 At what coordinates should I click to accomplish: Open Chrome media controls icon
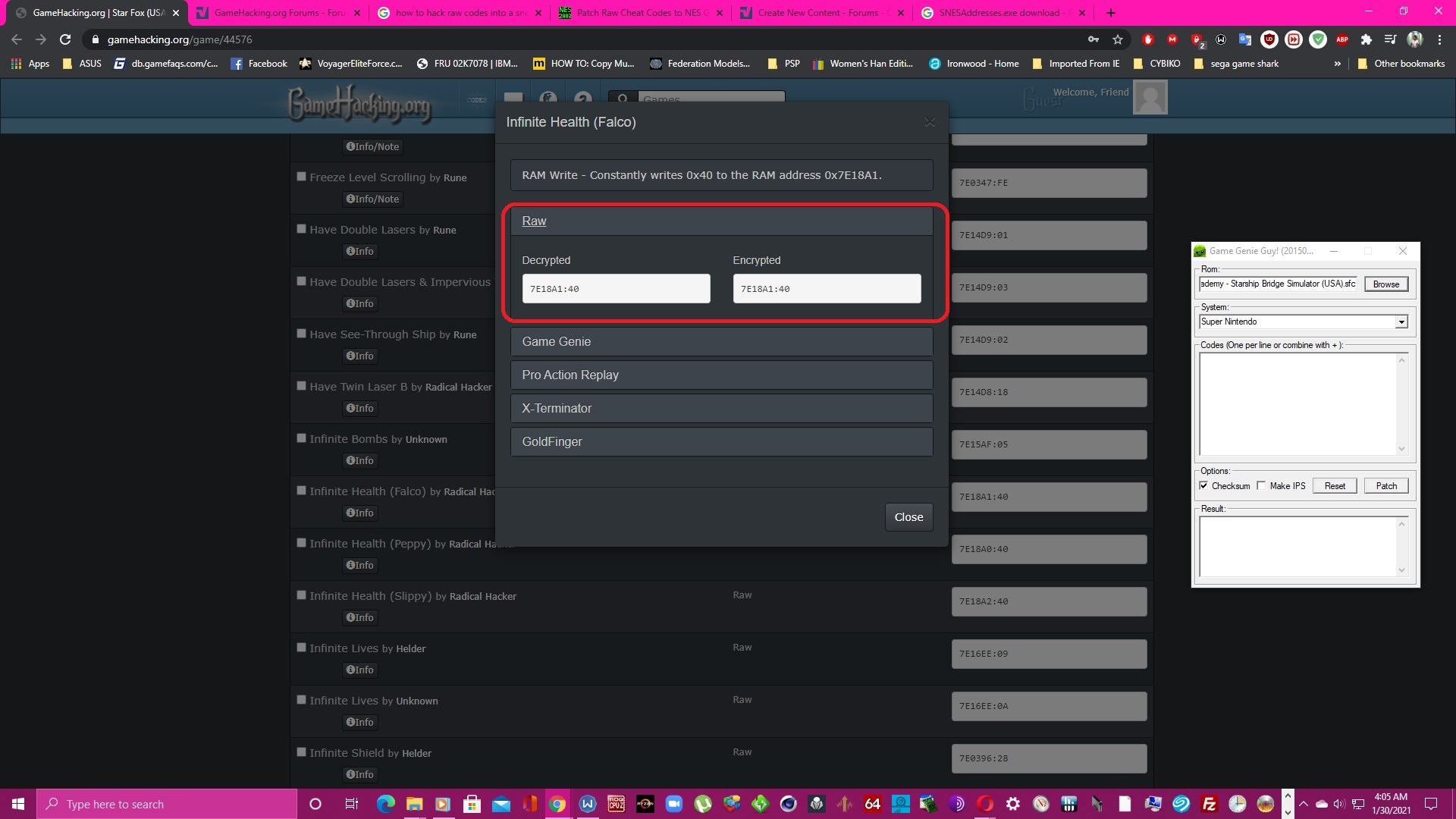[x=1390, y=39]
